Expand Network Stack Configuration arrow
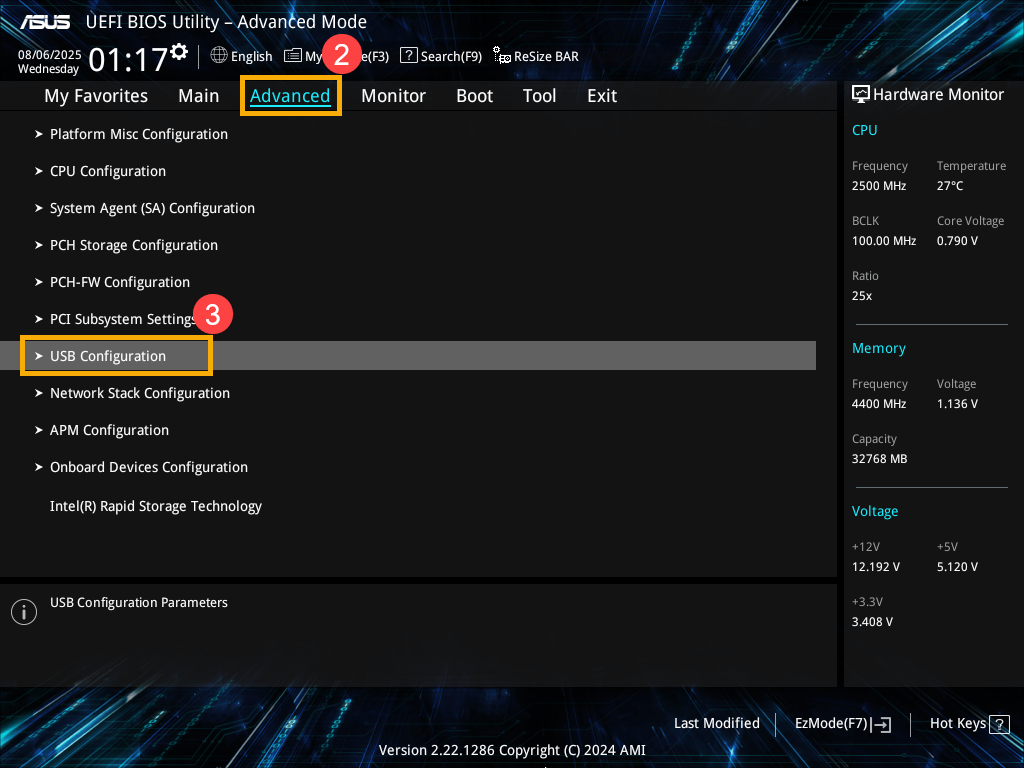This screenshot has height=768, width=1024. (x=39, y=393)
